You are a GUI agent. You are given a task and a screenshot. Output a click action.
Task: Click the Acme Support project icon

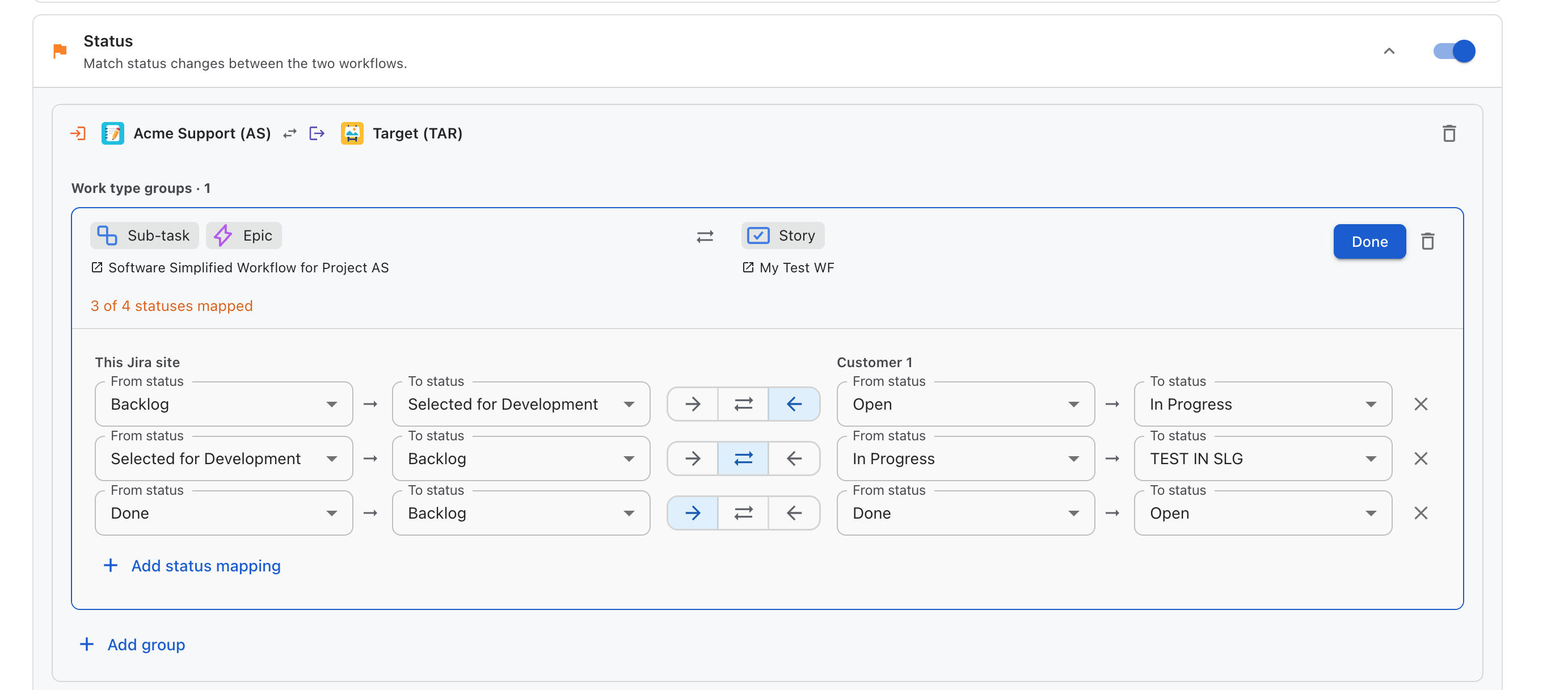[113, 133]
